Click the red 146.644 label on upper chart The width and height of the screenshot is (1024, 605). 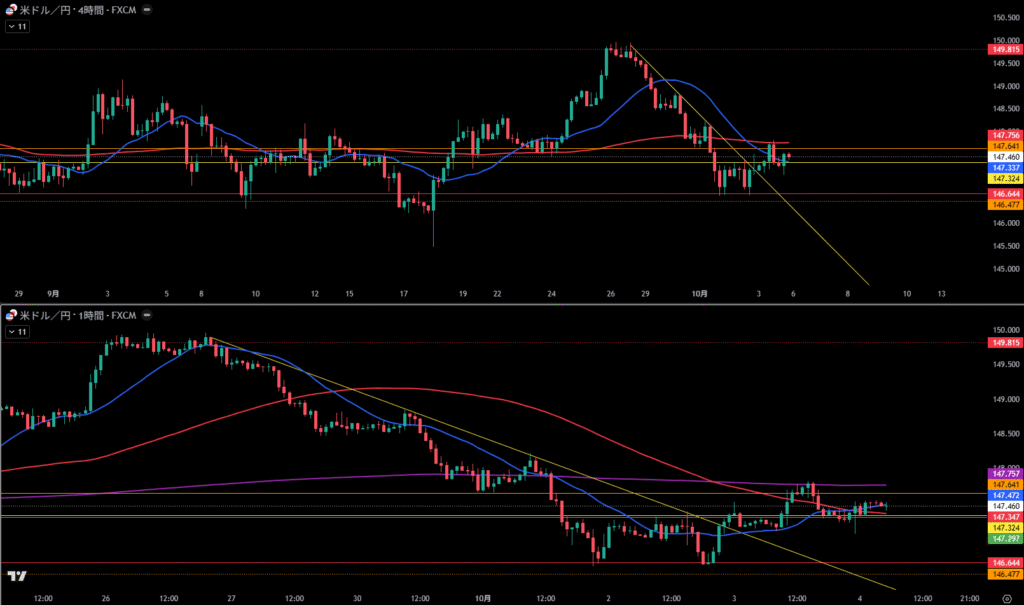[1004, 193]
